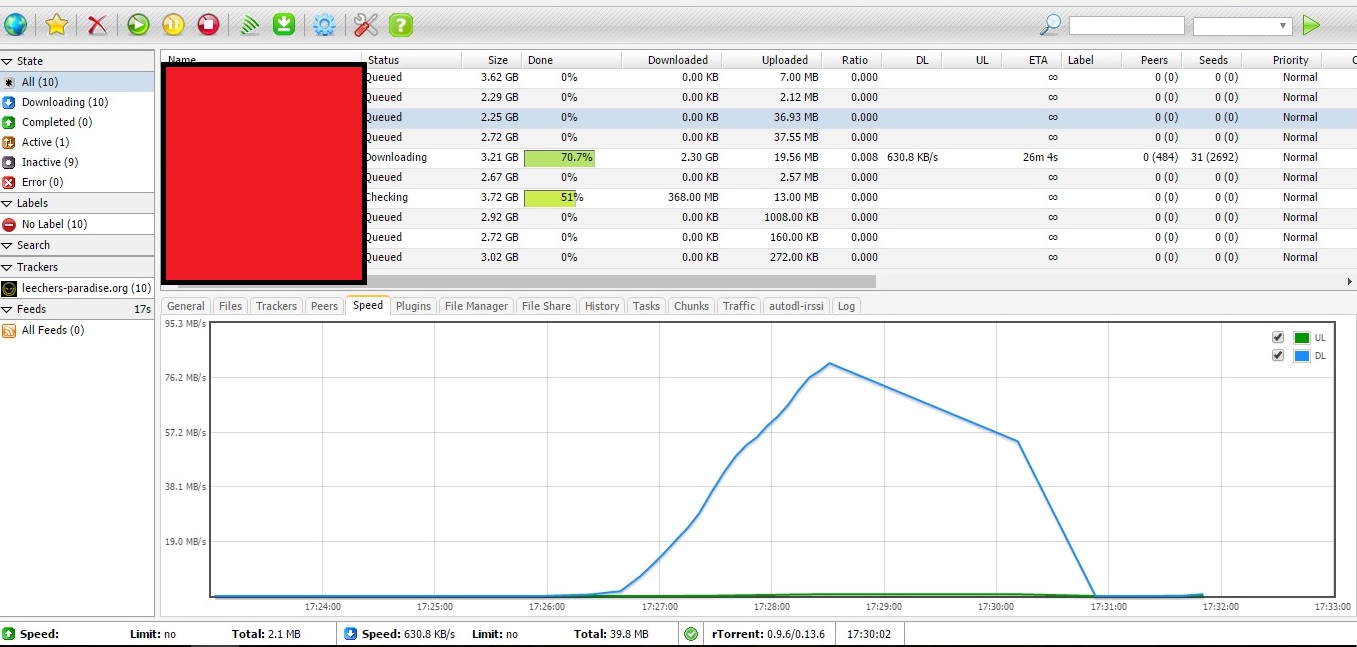Open the Plugins tab
1357x647 pixels.
413,306
